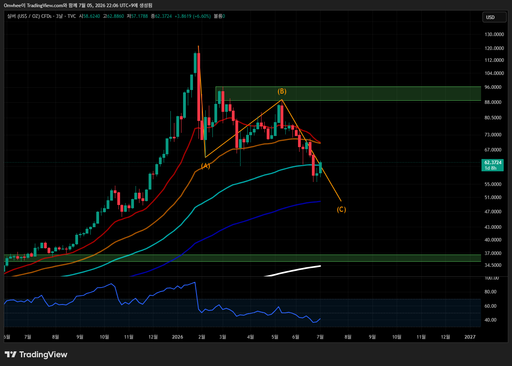The image size is (512, 366).
Task: Click the 6월 time axis label
Action: coord(295,337)
